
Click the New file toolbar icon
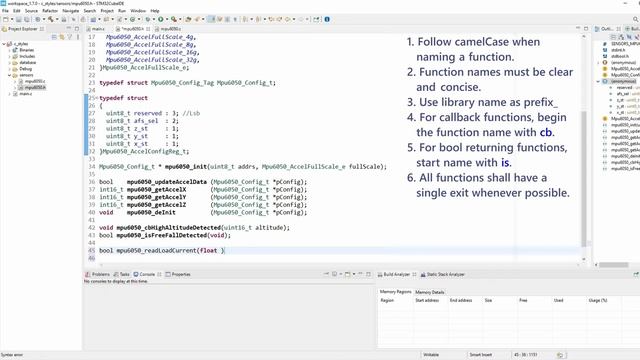click(x=6, y=19)
